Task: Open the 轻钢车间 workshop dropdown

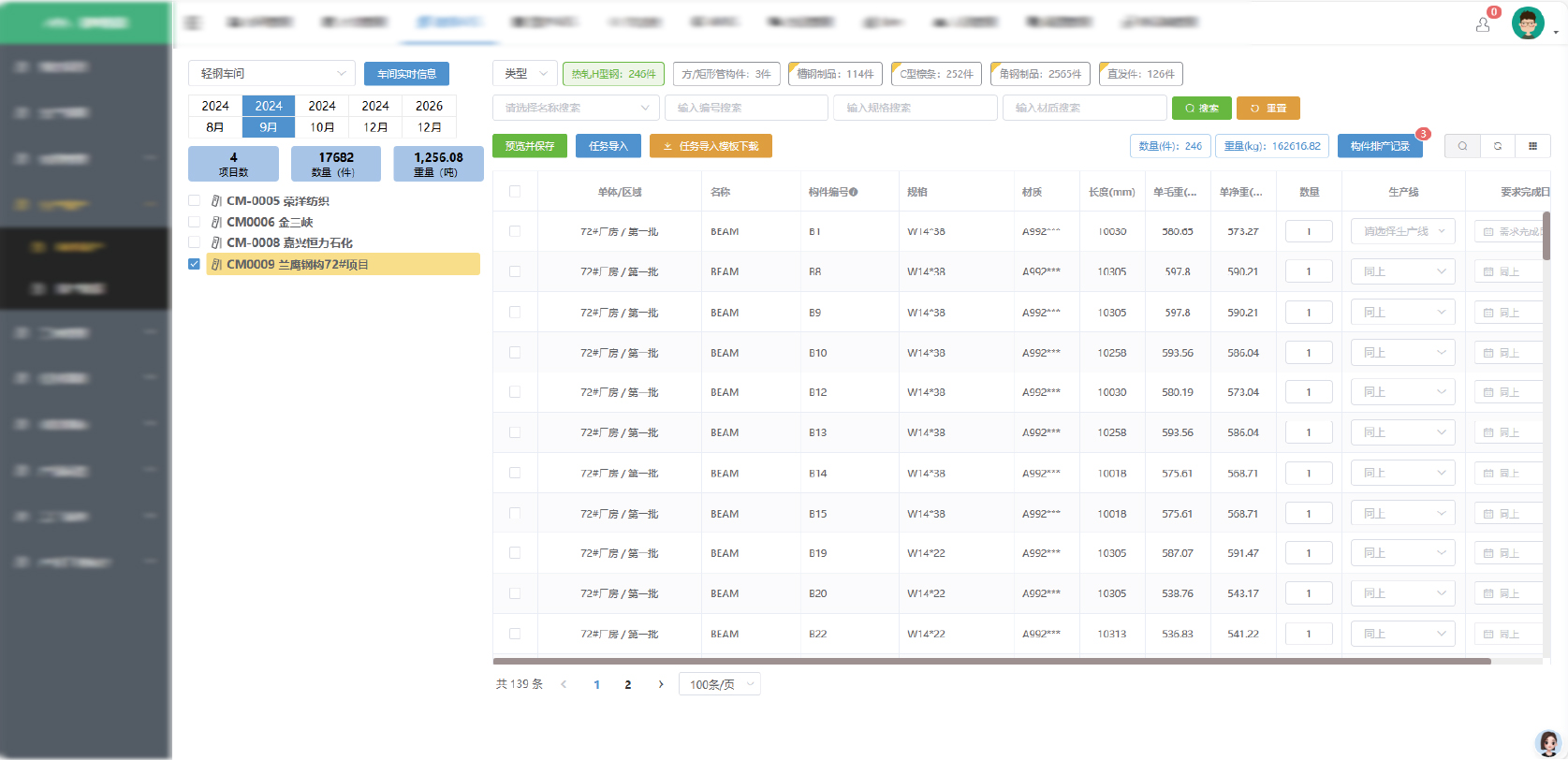Action: click(x=271, y=73)
